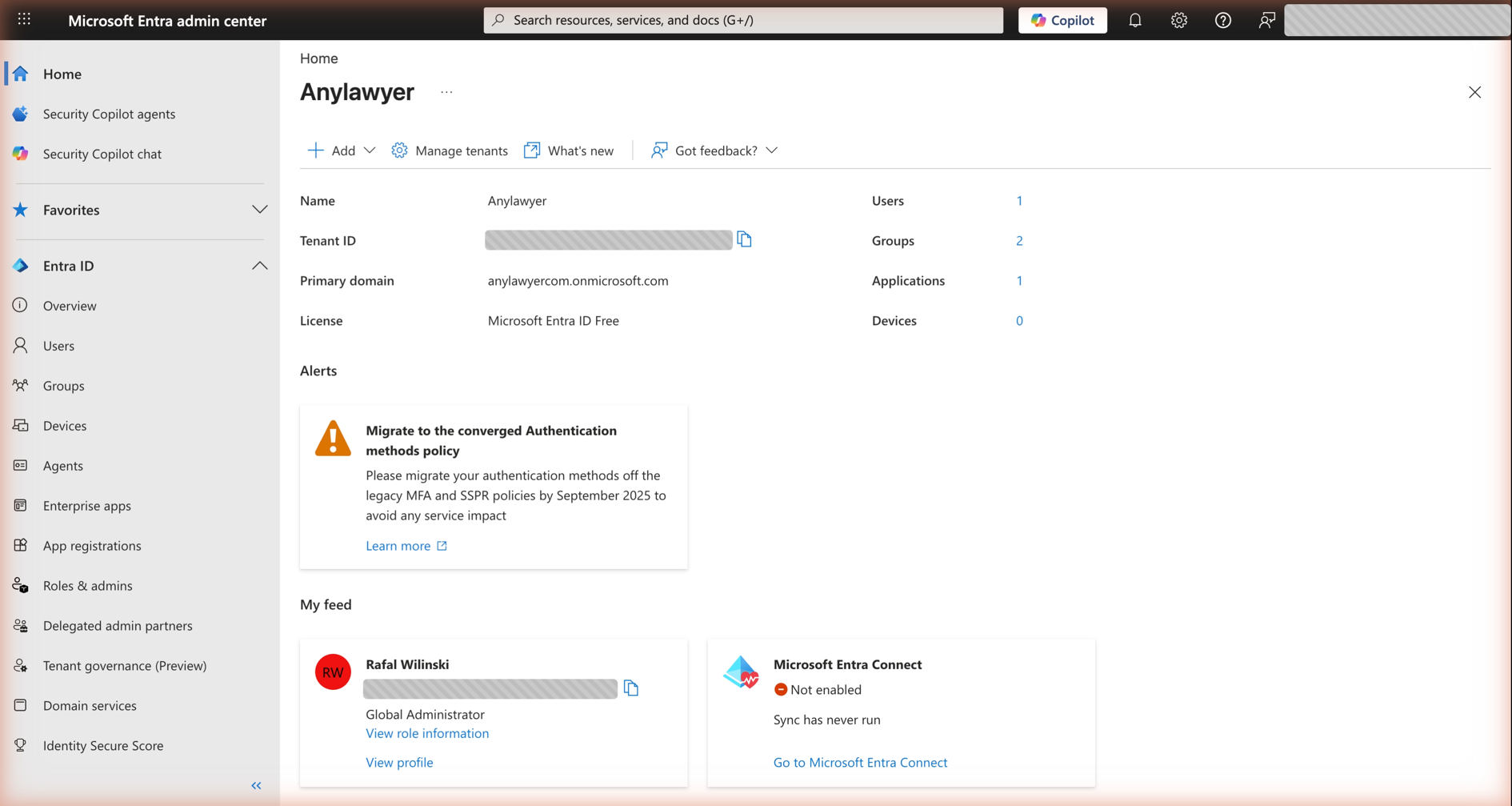Click the Microsoft Entra admin center title

(x=167, y=21)
